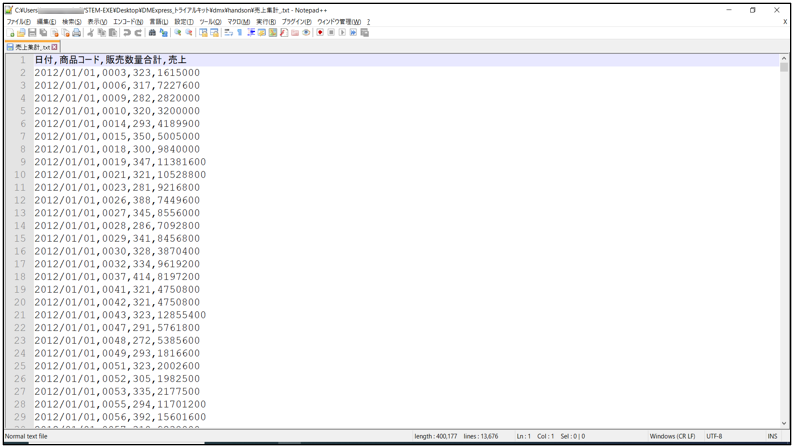
Task: Open Find with the binoculars icon
Action: coord(152,33)
